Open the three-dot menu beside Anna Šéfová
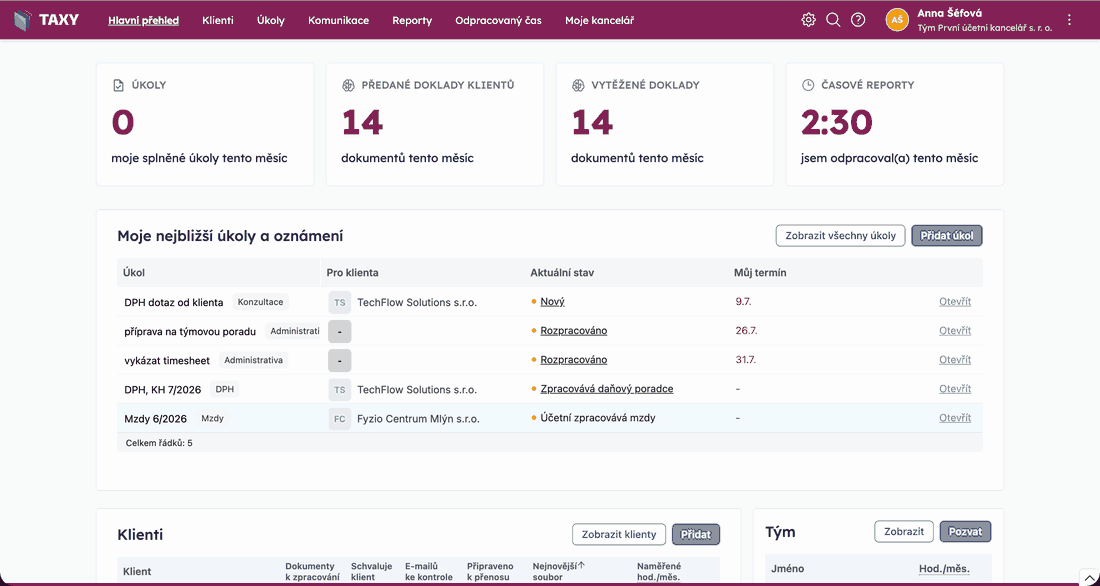Image resolution: width=1100 pixels, height=586 pixels. pyautogui.click(x=1069, y=20)
